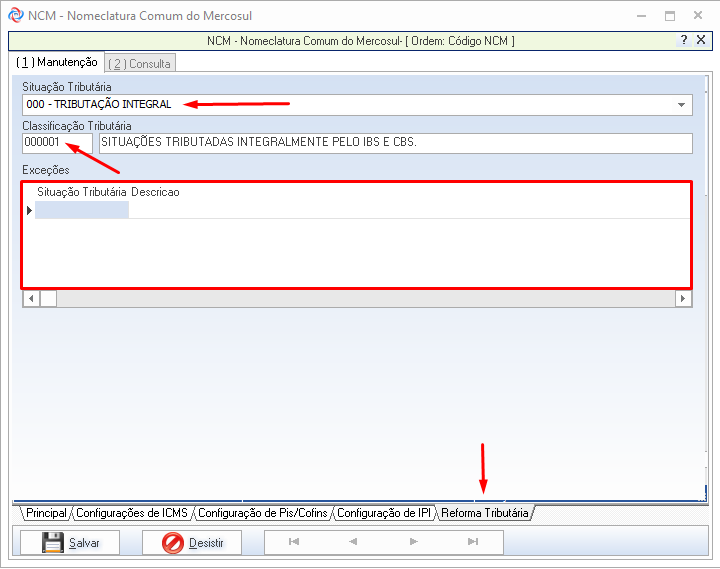Switch to Configuração de Pis/Cofins tab
Image resolution: width=720 pixels, height=569 pixels.
(263, 513)
